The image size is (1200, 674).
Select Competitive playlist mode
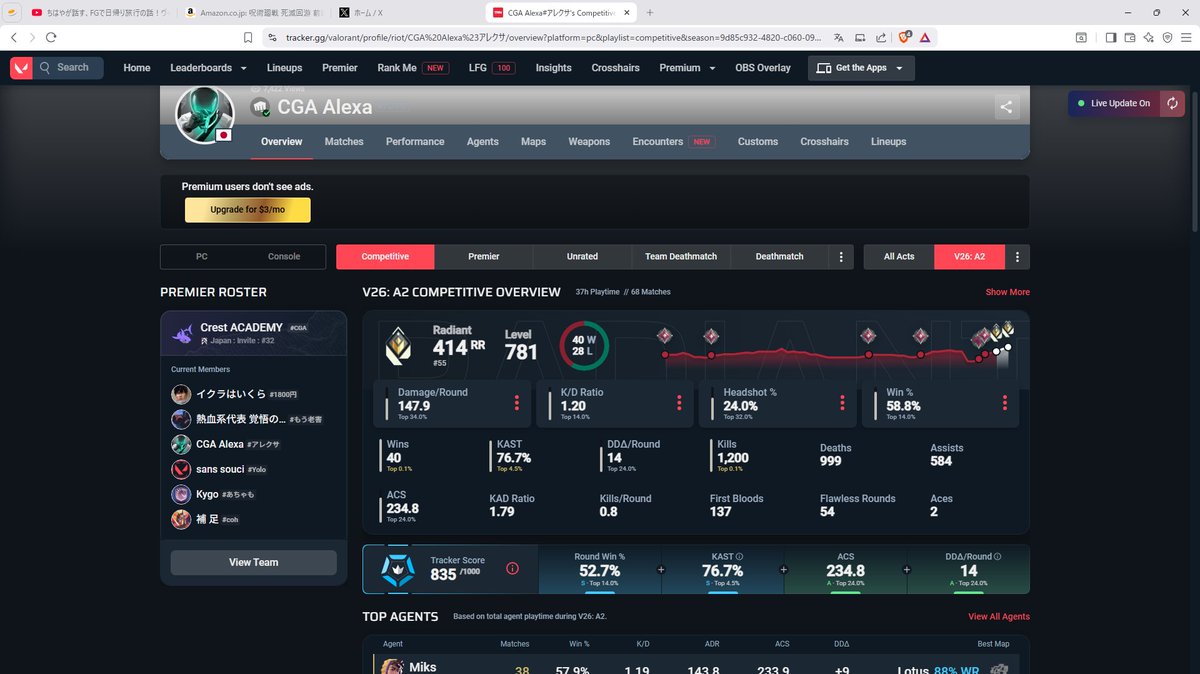coord(385,257)
